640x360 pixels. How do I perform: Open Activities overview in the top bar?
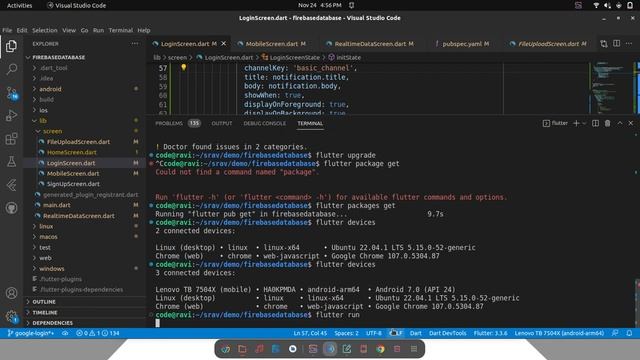[19, 5]
